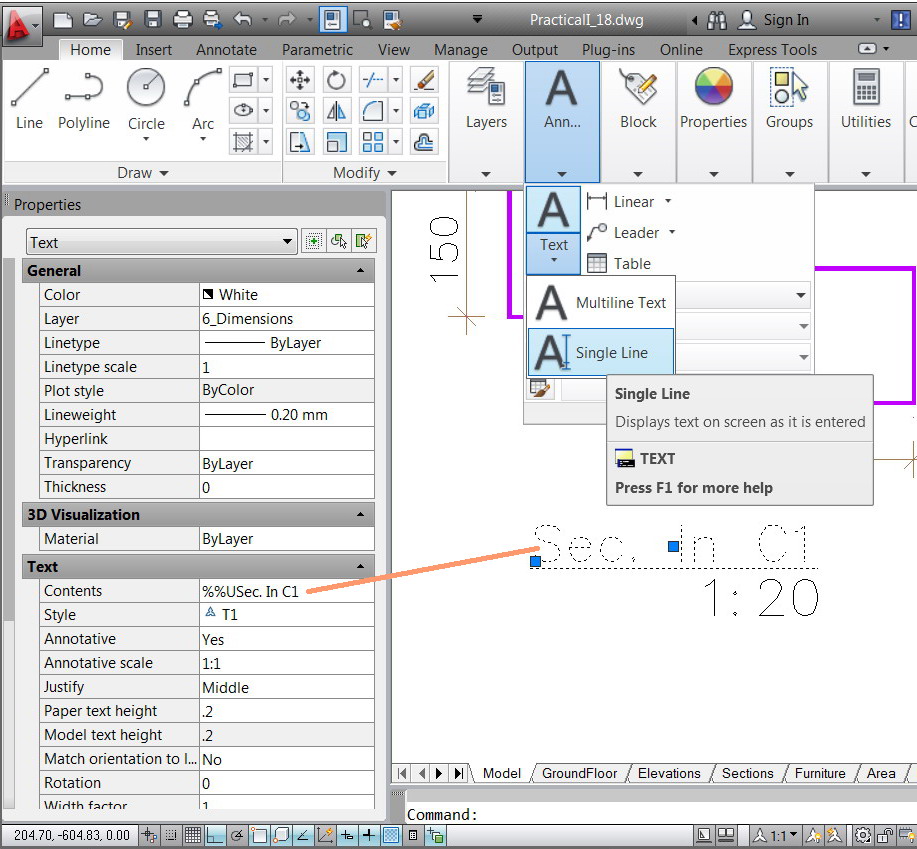Activate the Erase tool
Screen dimensions: 917x849
coord(424,79)
